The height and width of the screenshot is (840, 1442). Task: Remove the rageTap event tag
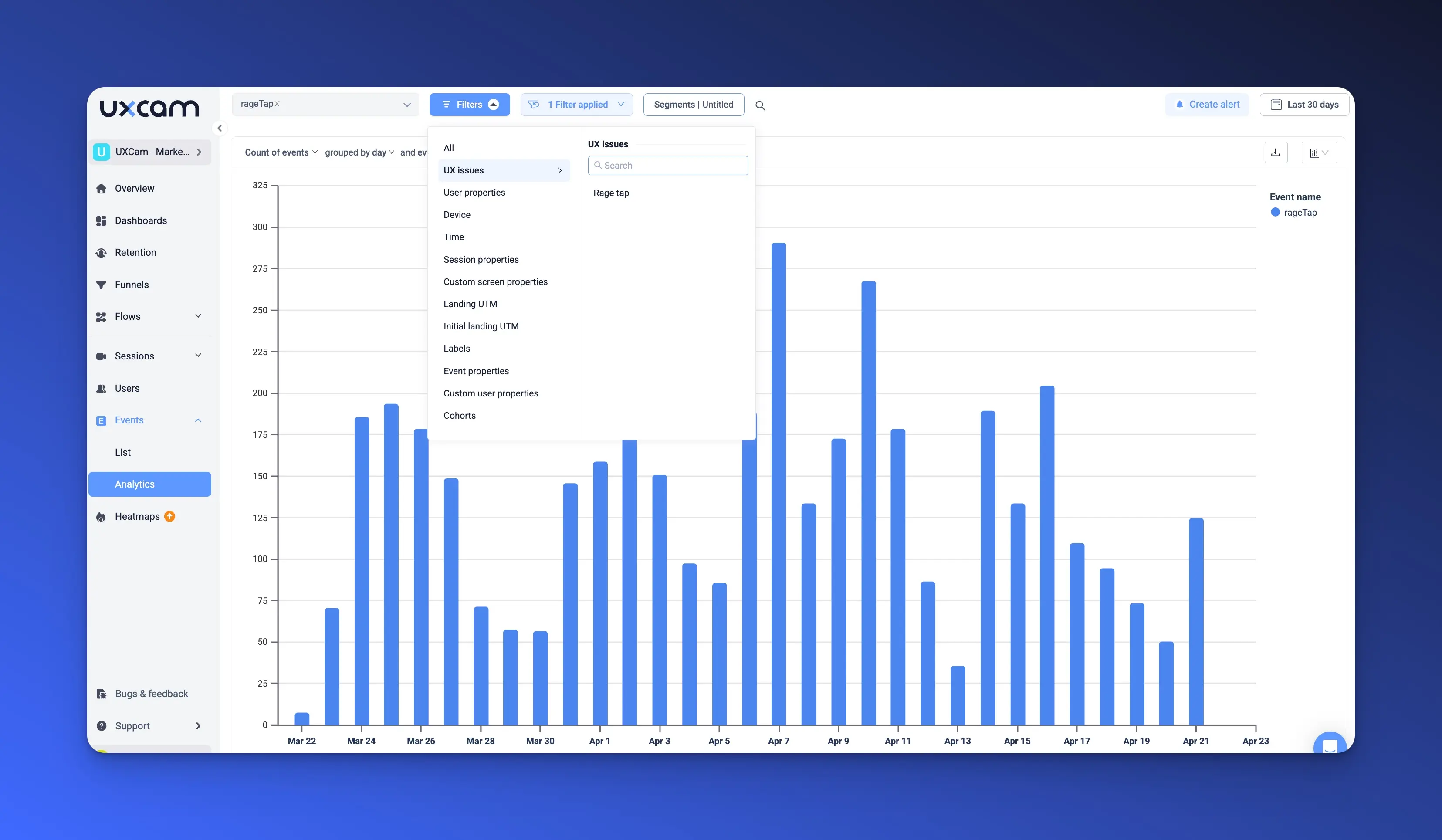(x=277, y=104)
